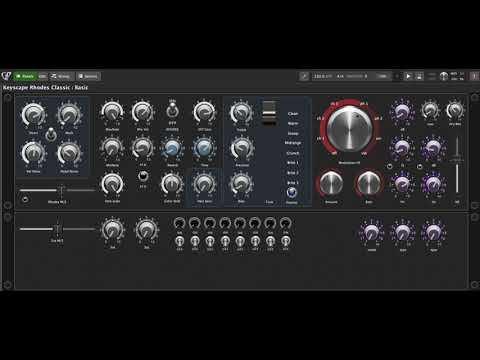Image resolution: width=480 pixels, height=360 pixels.
Task: Click the metronome icon next to play
Action: pos(419,76)
